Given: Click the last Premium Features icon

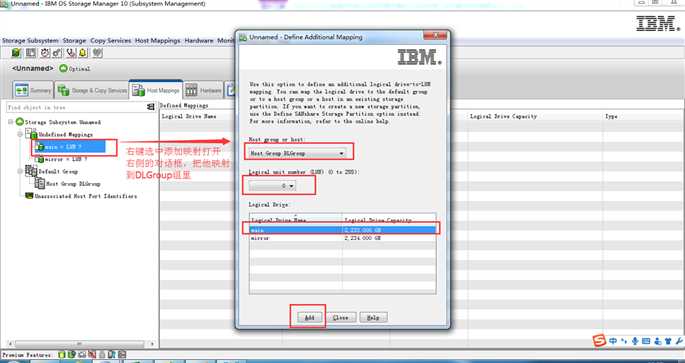Looking at the screenshot, I should click(x=122, y=355).
